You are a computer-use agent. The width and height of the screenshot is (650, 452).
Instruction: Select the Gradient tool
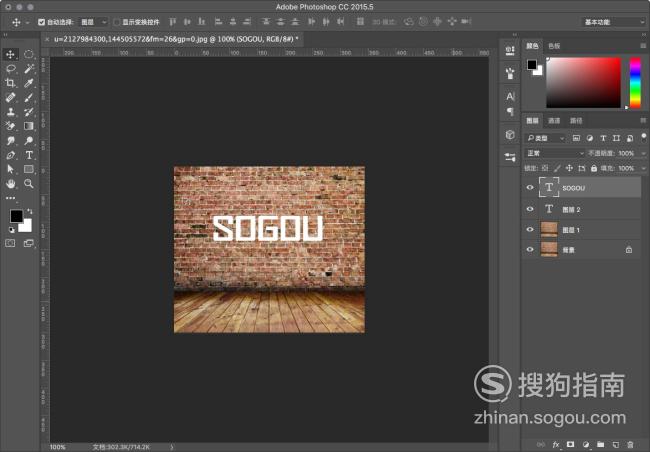pyautogui.click(x=29, y=126)
